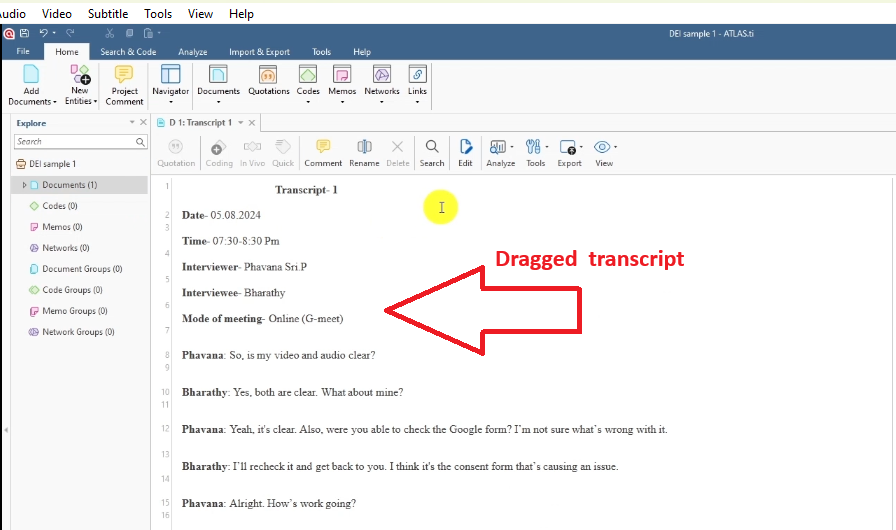The width and height of the screenshot is (896, 530).
Task: Click the Delete tool
Action: tap(398, 153)
